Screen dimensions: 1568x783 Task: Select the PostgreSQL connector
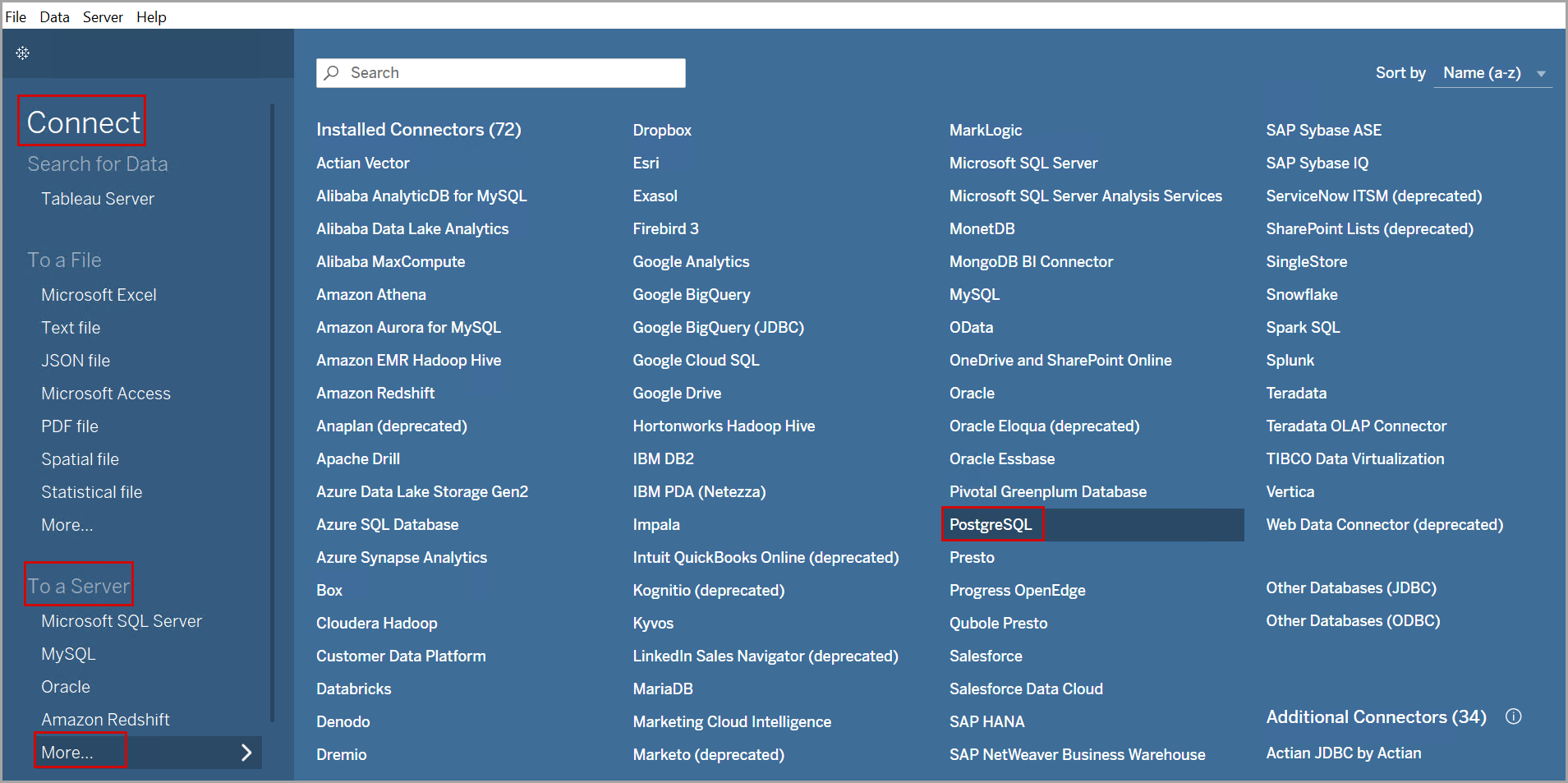pos(991,524)
